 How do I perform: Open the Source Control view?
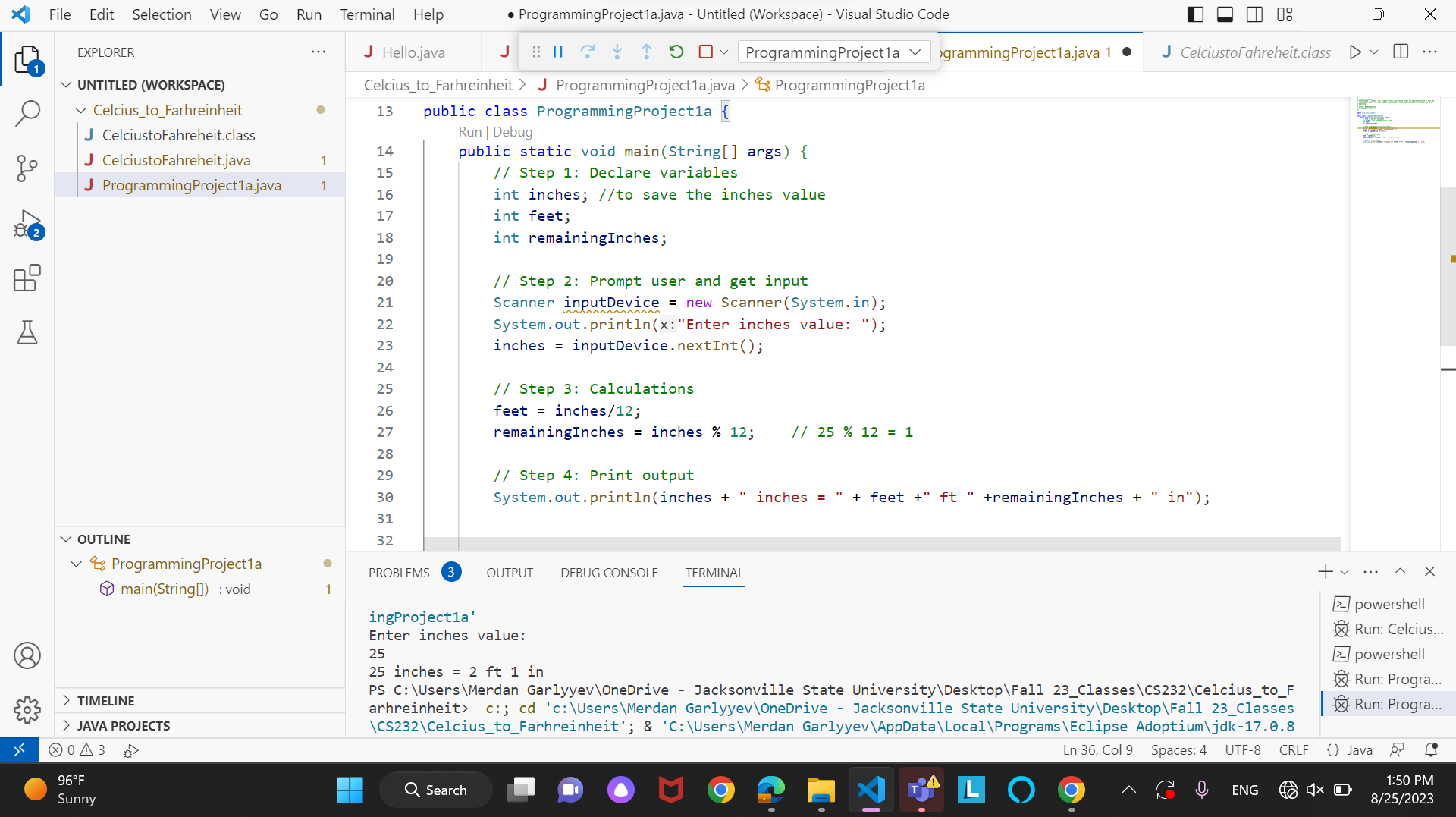click(27, 168)
